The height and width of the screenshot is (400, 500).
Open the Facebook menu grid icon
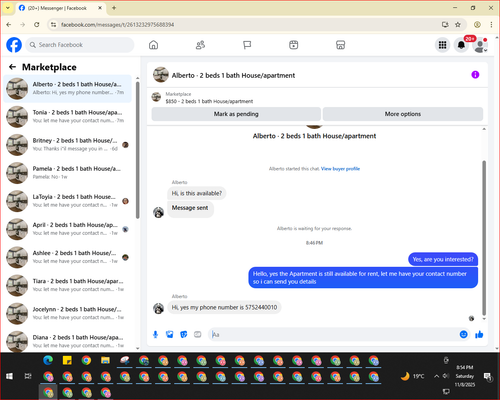coord(442,45)
